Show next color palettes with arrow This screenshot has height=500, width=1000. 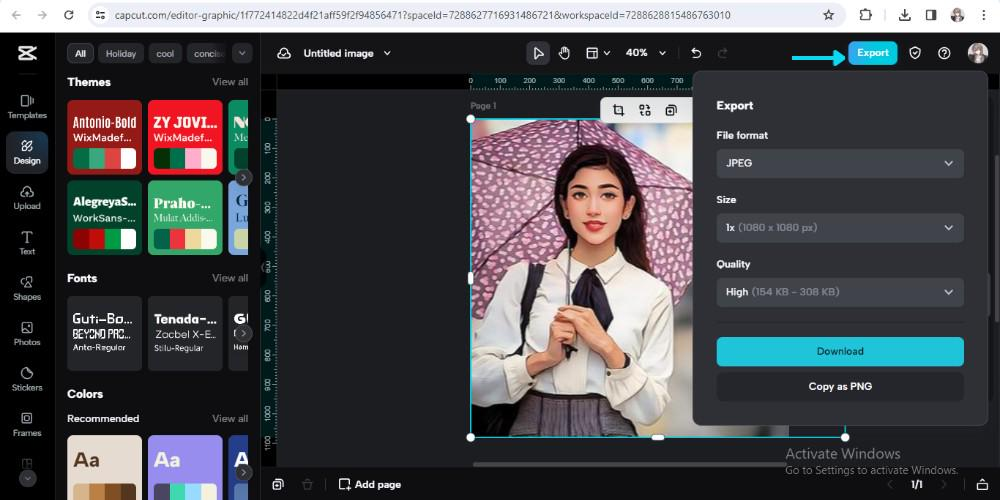[244, 473]
